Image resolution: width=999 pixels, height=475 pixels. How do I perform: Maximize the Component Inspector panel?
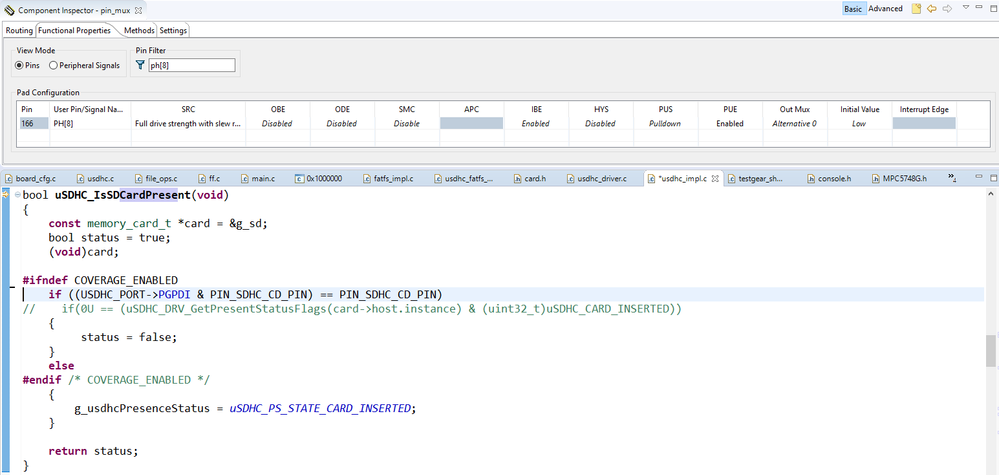pyautogui.click(x=992, y=8)
